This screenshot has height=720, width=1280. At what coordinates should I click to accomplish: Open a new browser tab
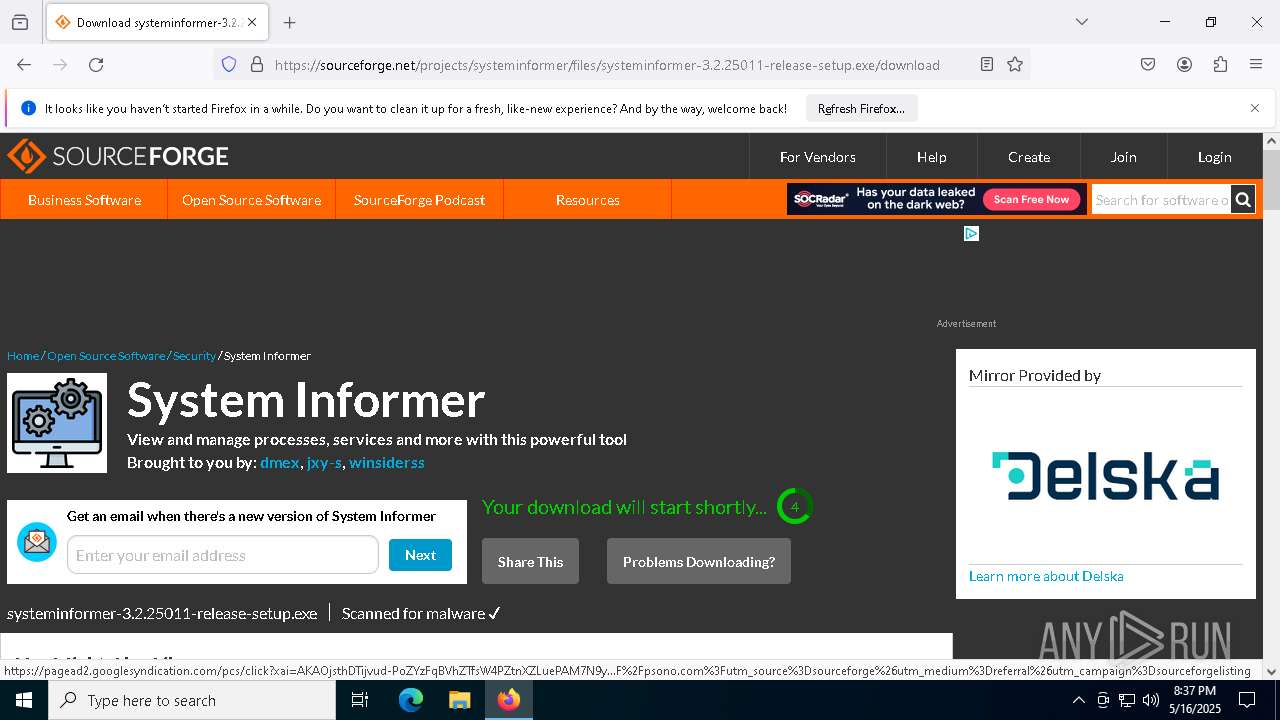point(290,22)
